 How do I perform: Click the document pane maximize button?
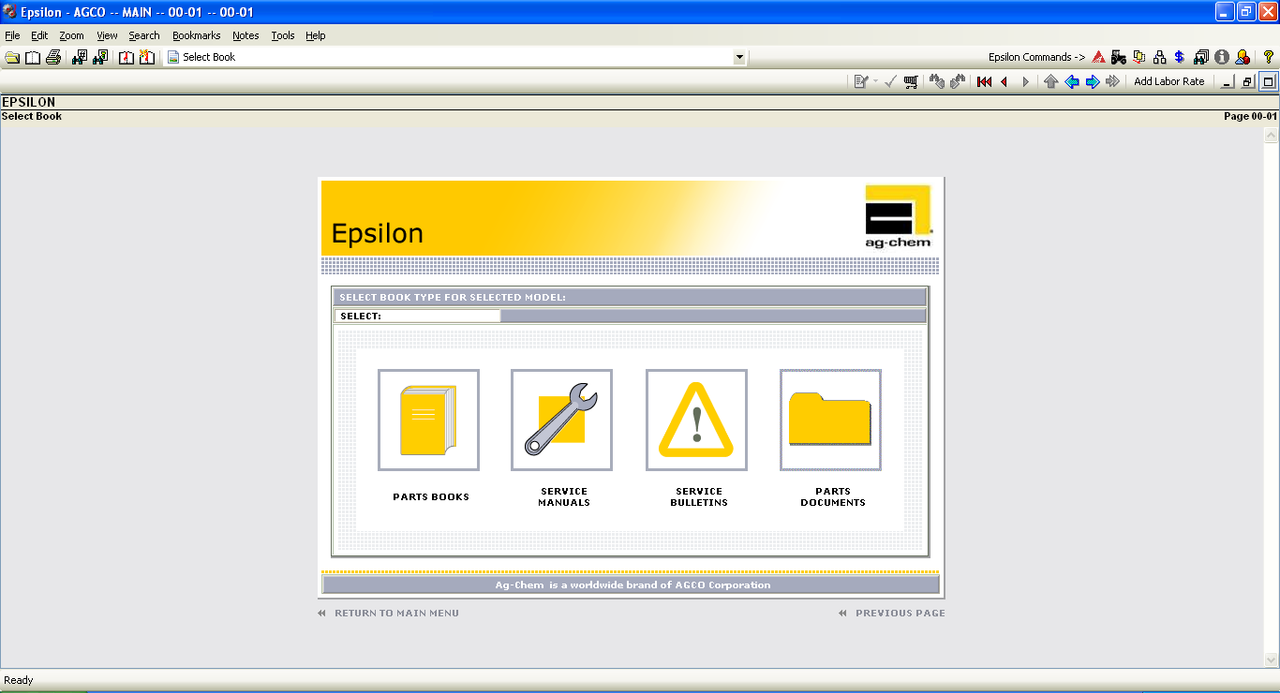[x=1268, y=82]
